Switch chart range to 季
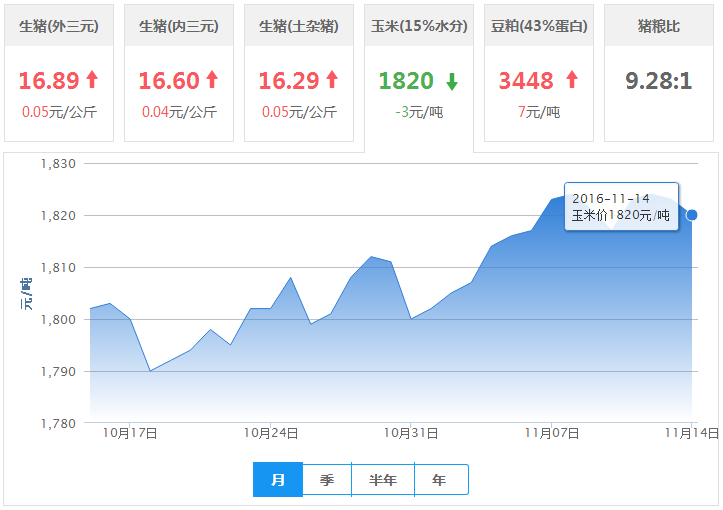Screen dimensions: 723x510 (327, 480)
